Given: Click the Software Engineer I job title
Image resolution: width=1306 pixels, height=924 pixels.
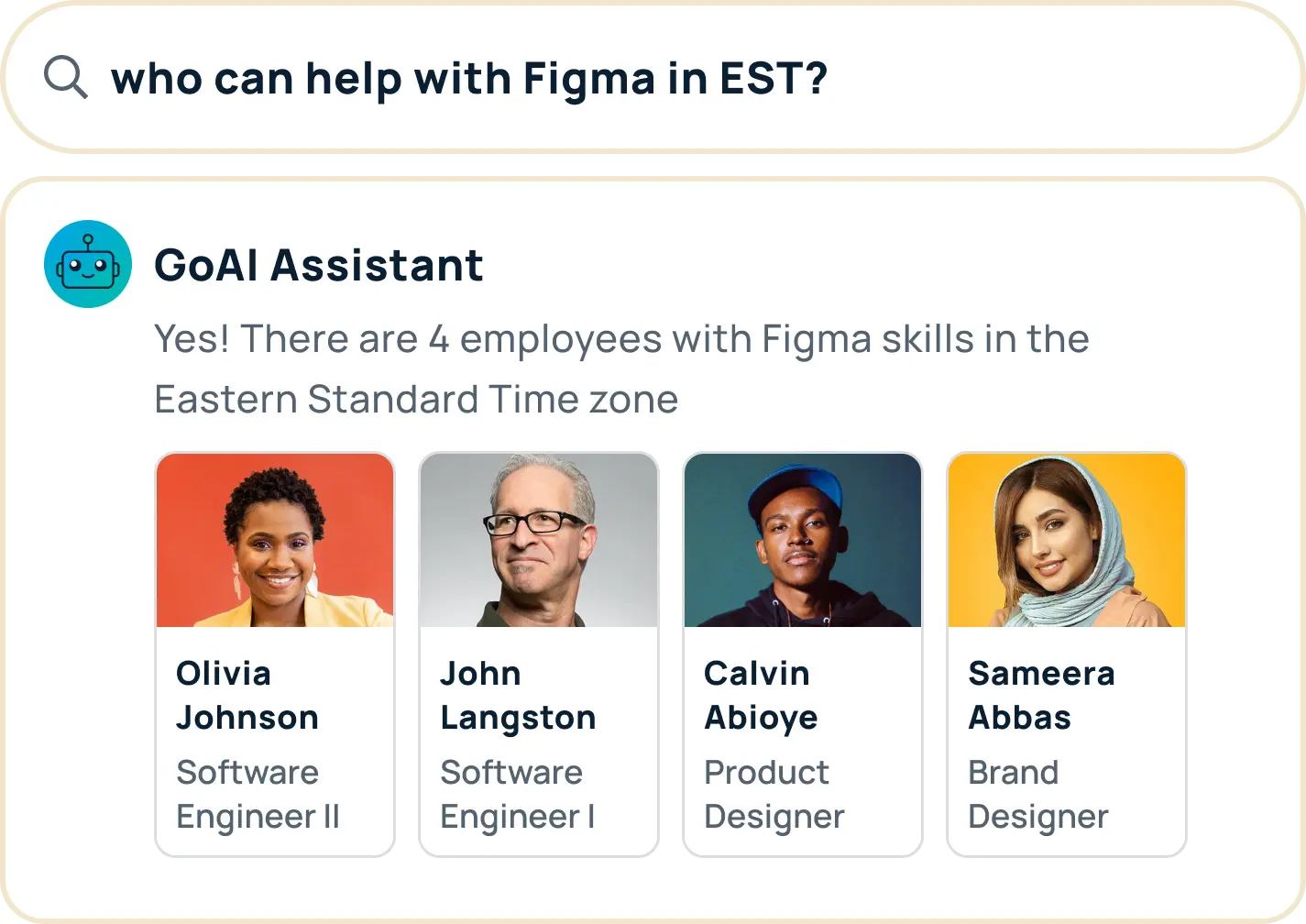Looking at the screenshot, I should pos(518,794).
